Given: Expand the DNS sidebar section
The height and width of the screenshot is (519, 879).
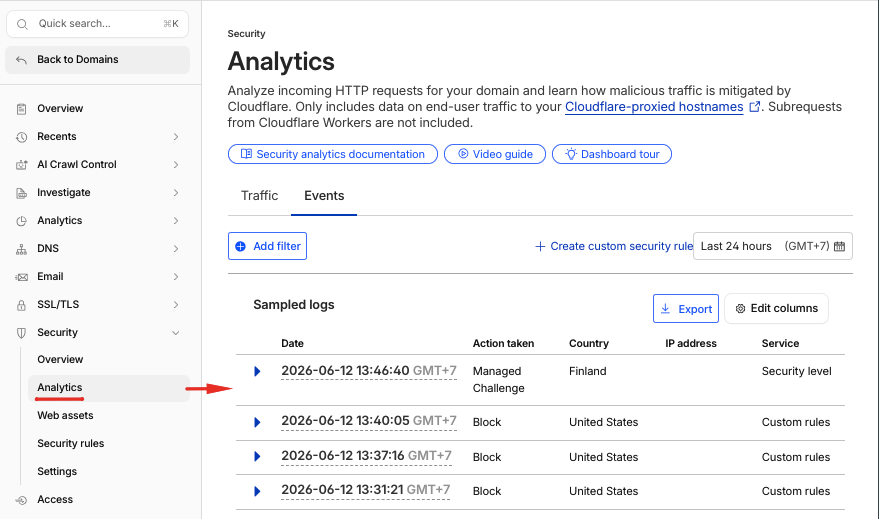Looking at the screenshot, I should (x=176, y=249).
